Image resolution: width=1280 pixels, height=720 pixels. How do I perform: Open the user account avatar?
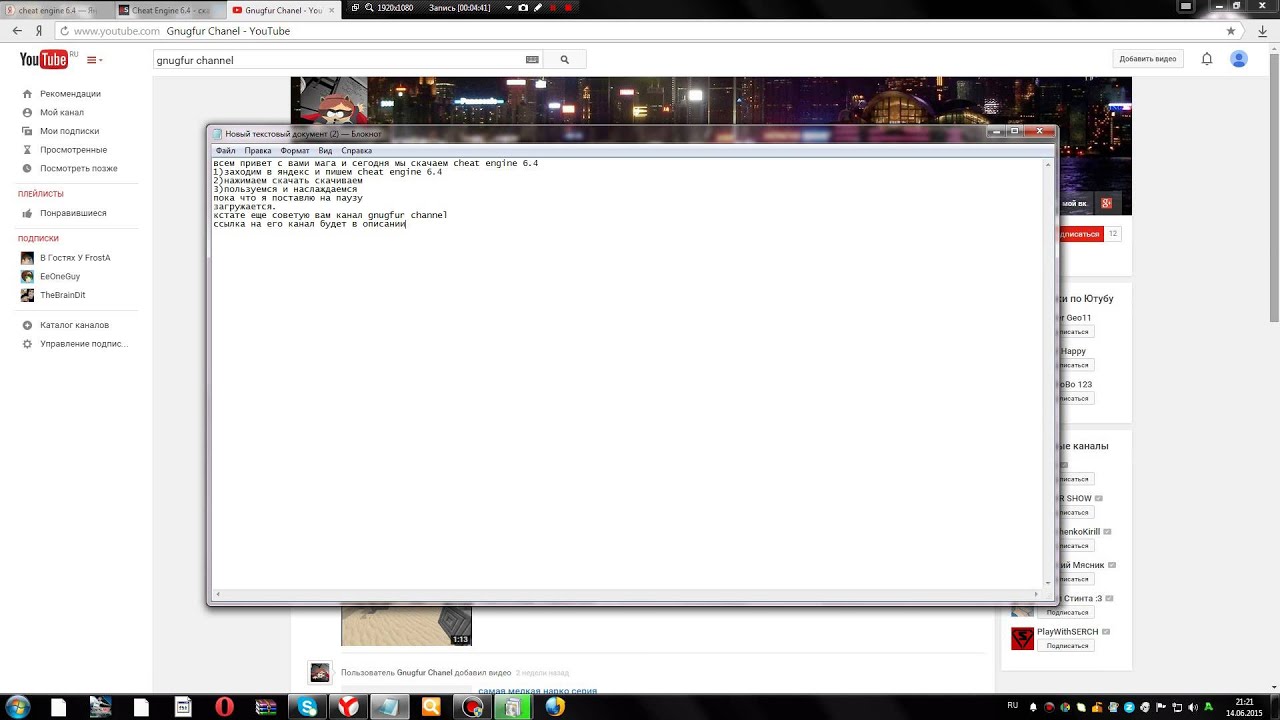[x=1239, y=59]
